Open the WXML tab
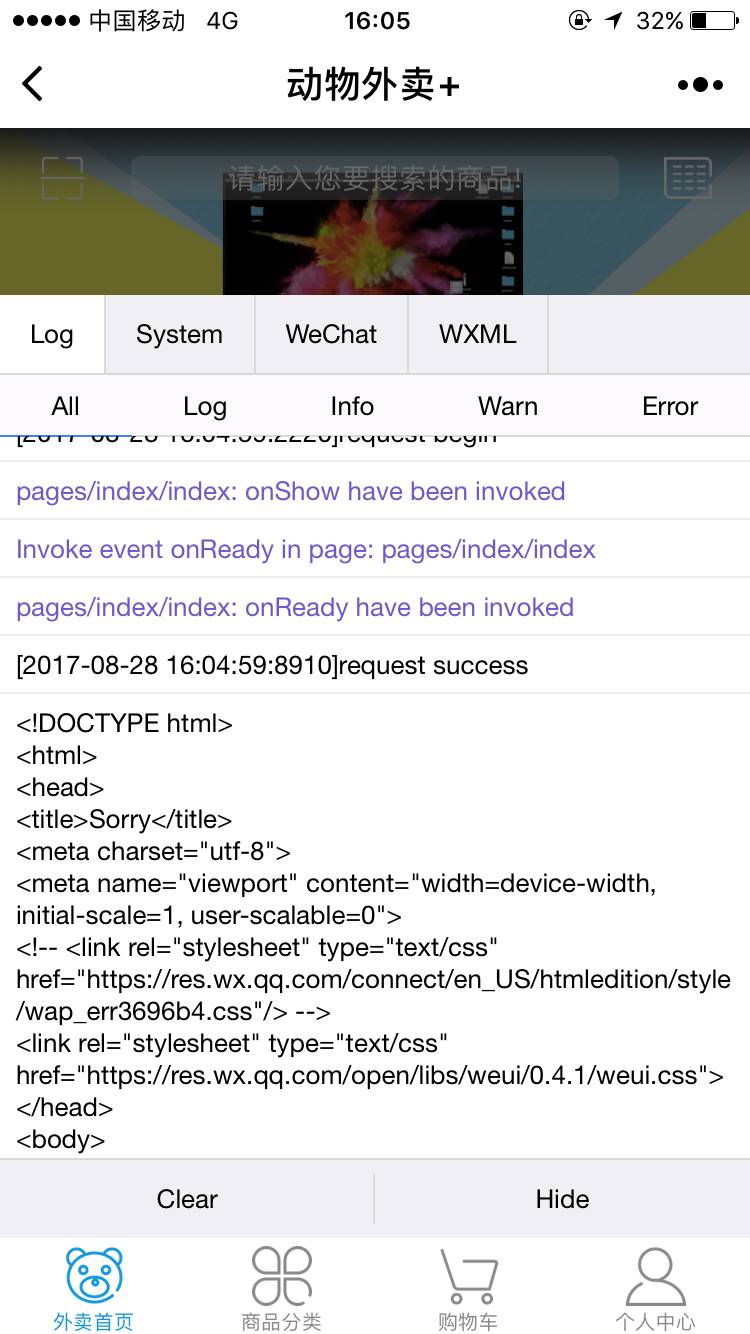Image resolution: width=750 pixels, height=1334 pixels. tap(478, 334)
